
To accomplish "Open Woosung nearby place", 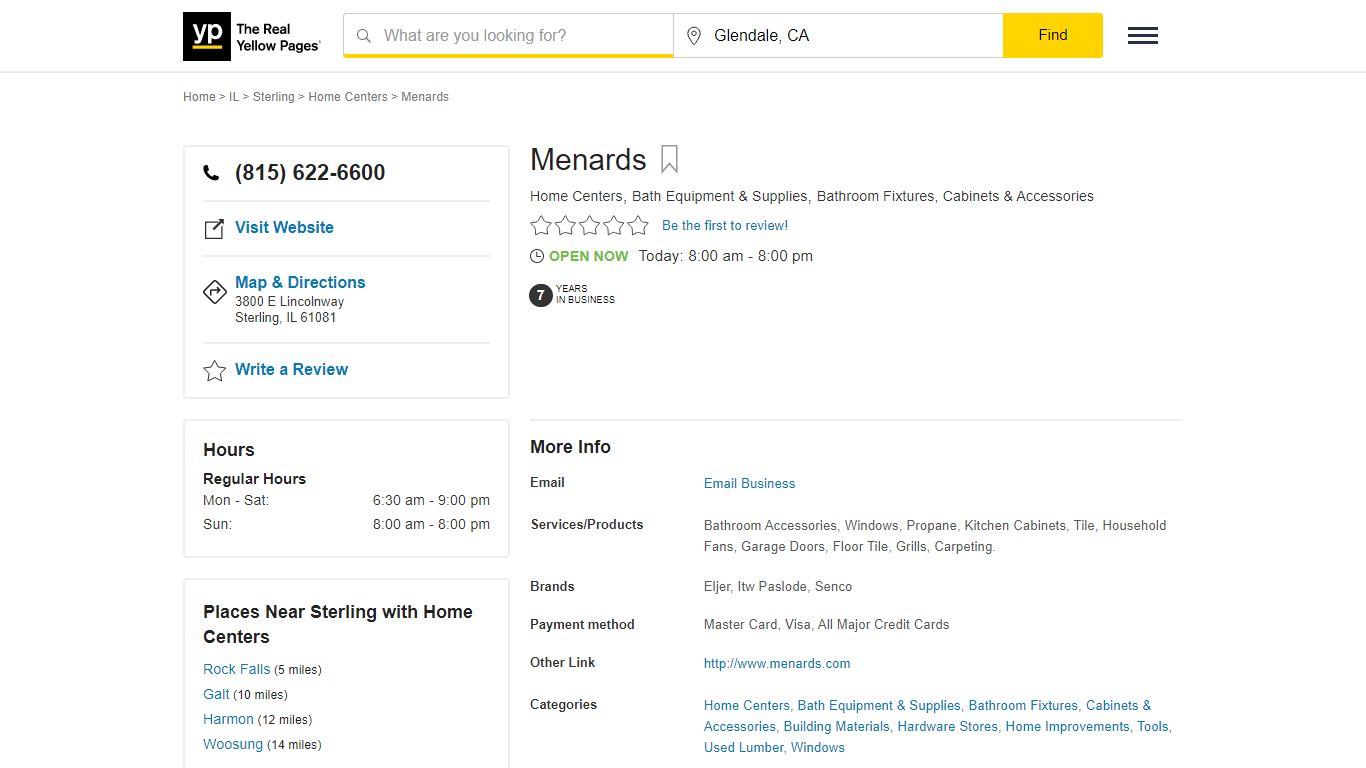I will [233, 744].
